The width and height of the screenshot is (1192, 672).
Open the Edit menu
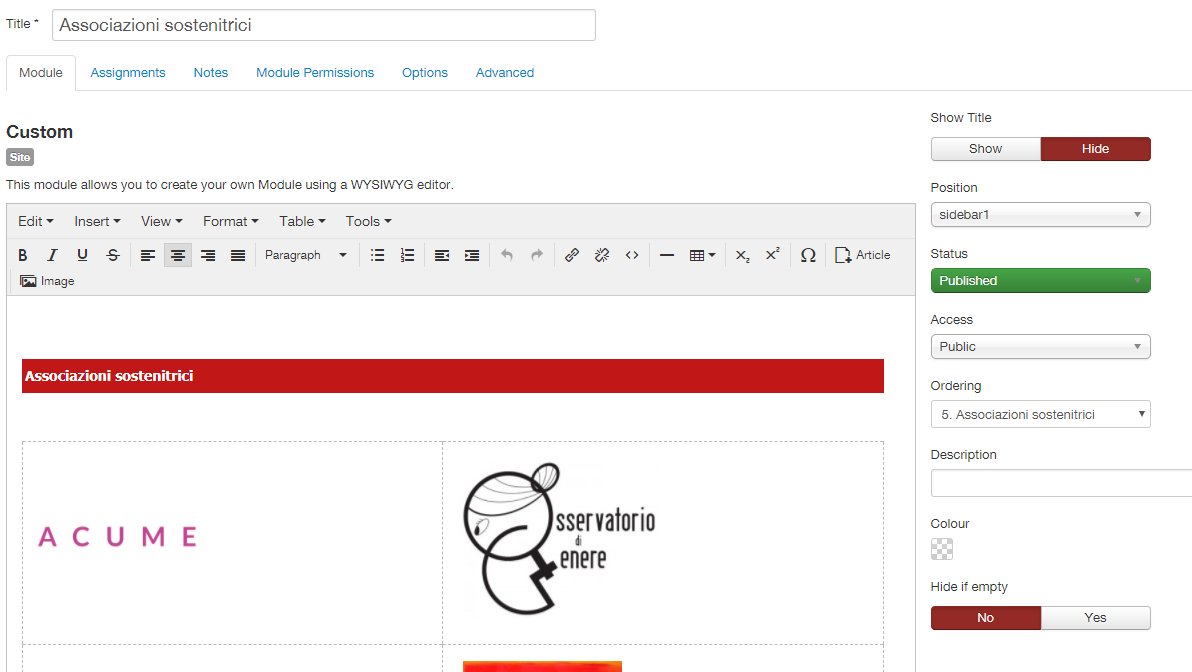click(36, 221)
